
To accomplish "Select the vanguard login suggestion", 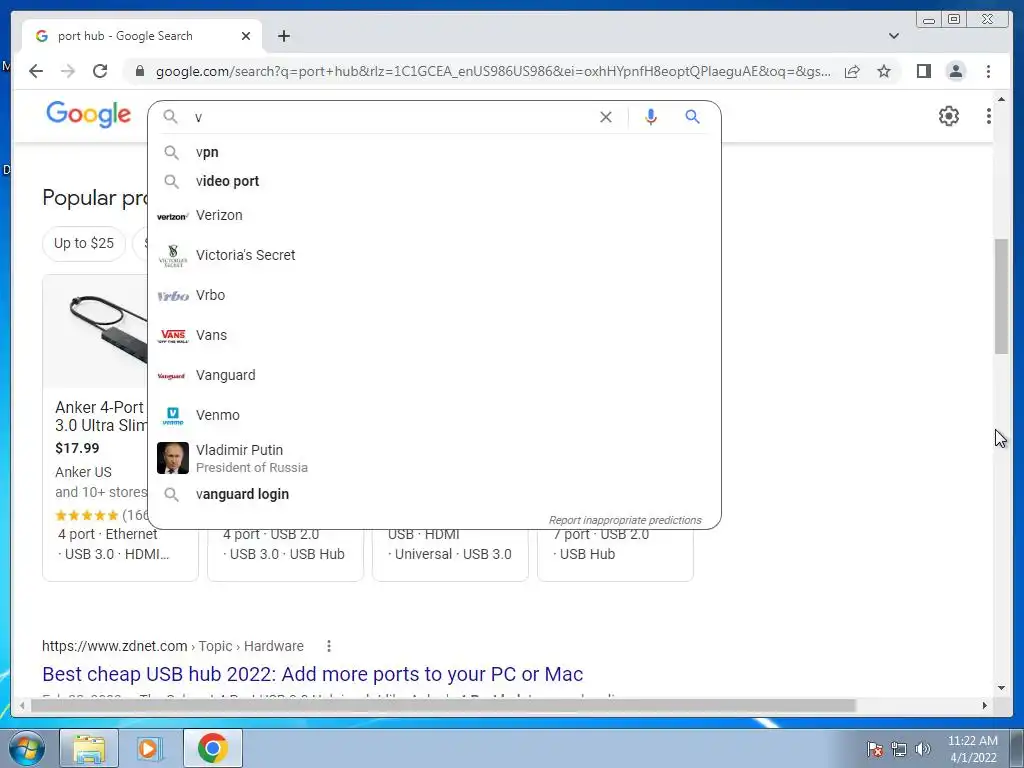I will tap(434, 494).
